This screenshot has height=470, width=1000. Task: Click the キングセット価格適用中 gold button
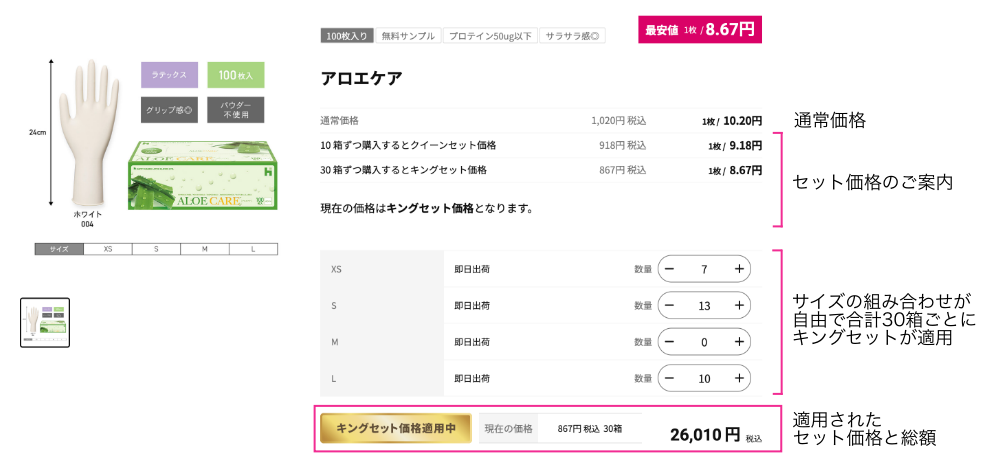click(x=396, y=429)
